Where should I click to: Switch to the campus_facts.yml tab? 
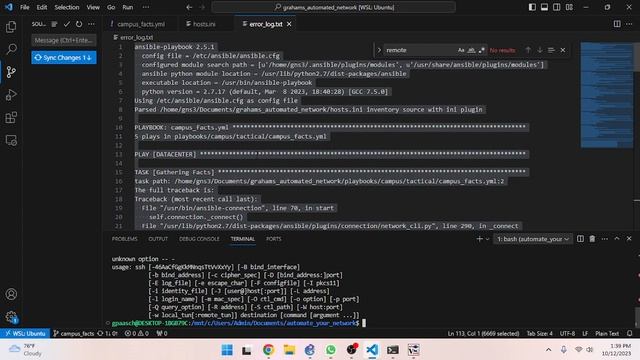[140, 24]
